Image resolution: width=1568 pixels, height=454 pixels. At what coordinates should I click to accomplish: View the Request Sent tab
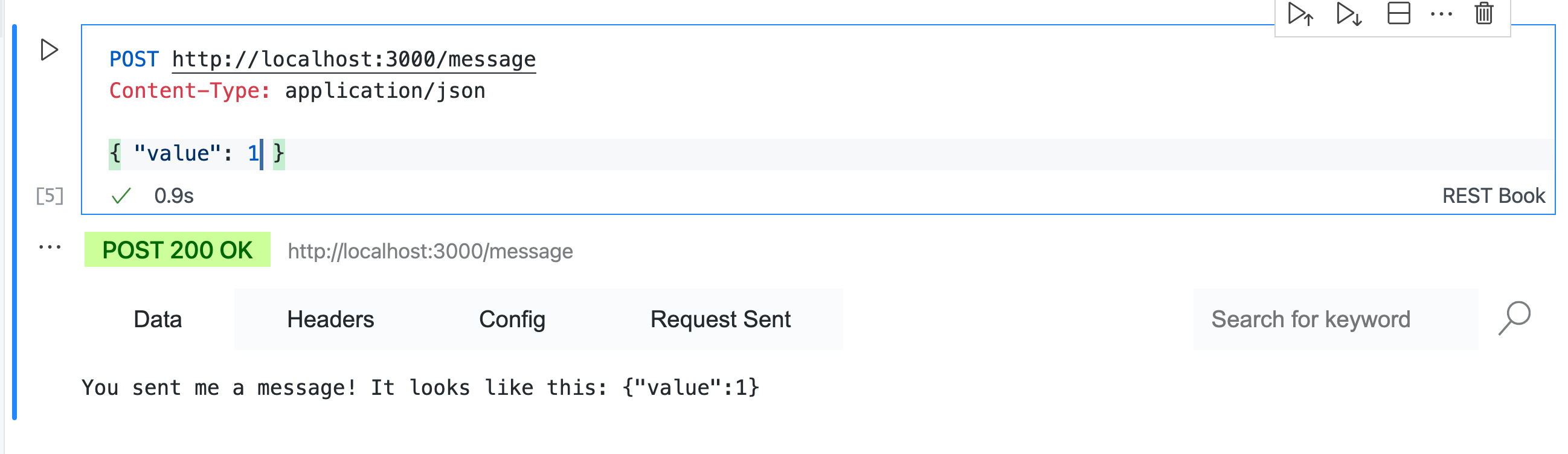[x=719, y=318]
